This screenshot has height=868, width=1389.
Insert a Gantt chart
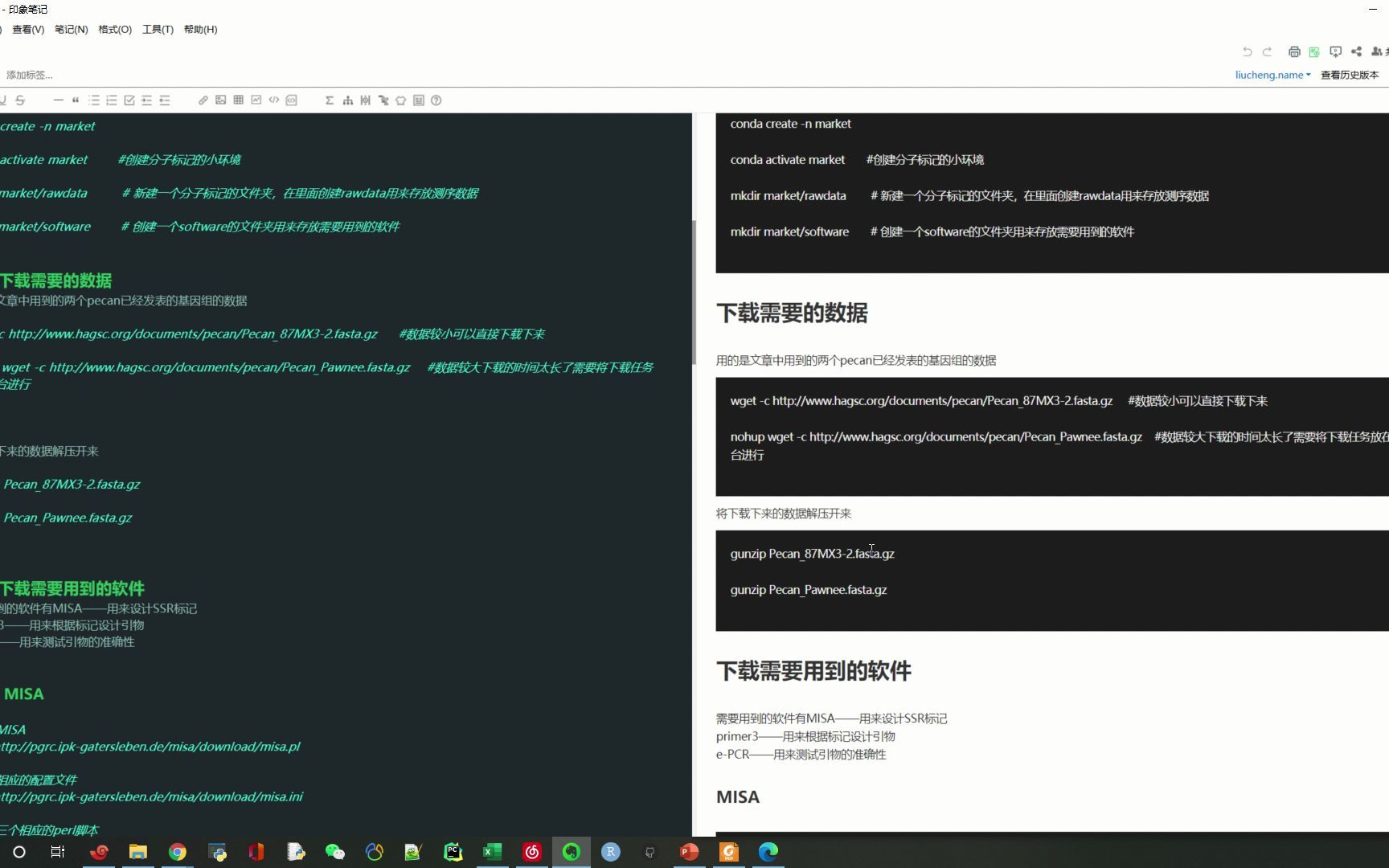[383, 100]
